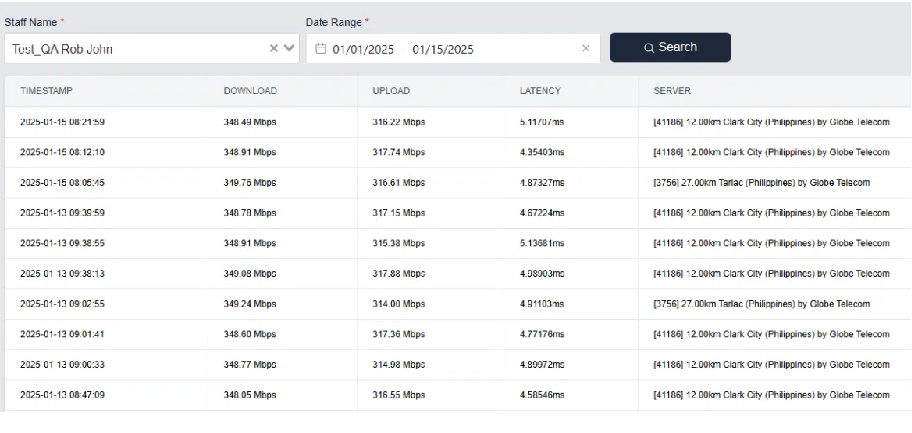Click upload value 316.61 Mbps
The height and width of the screenshot is (433, 912).
[399, 183]
